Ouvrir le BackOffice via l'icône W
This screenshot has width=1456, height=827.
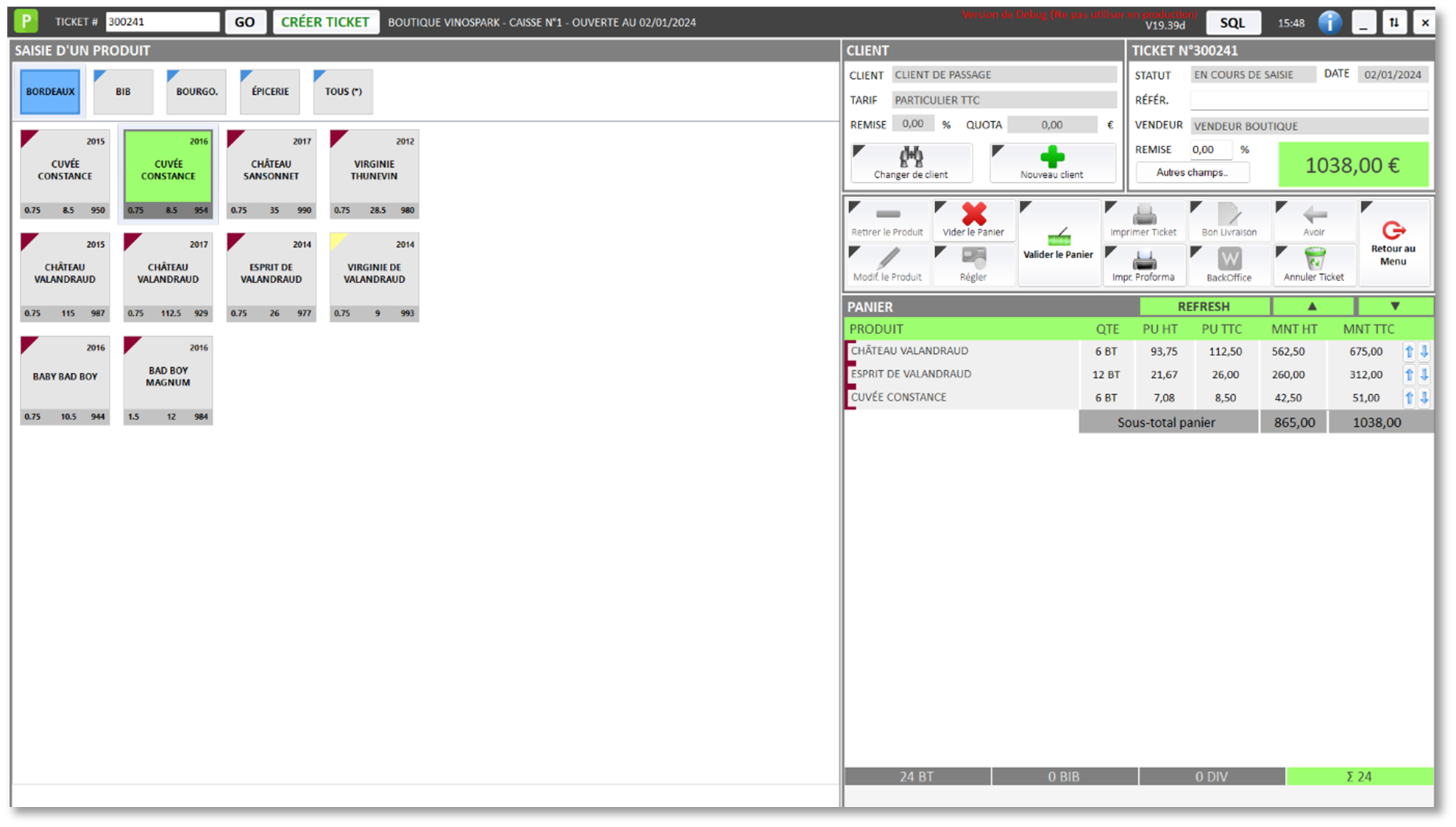tap(1228, 265)
